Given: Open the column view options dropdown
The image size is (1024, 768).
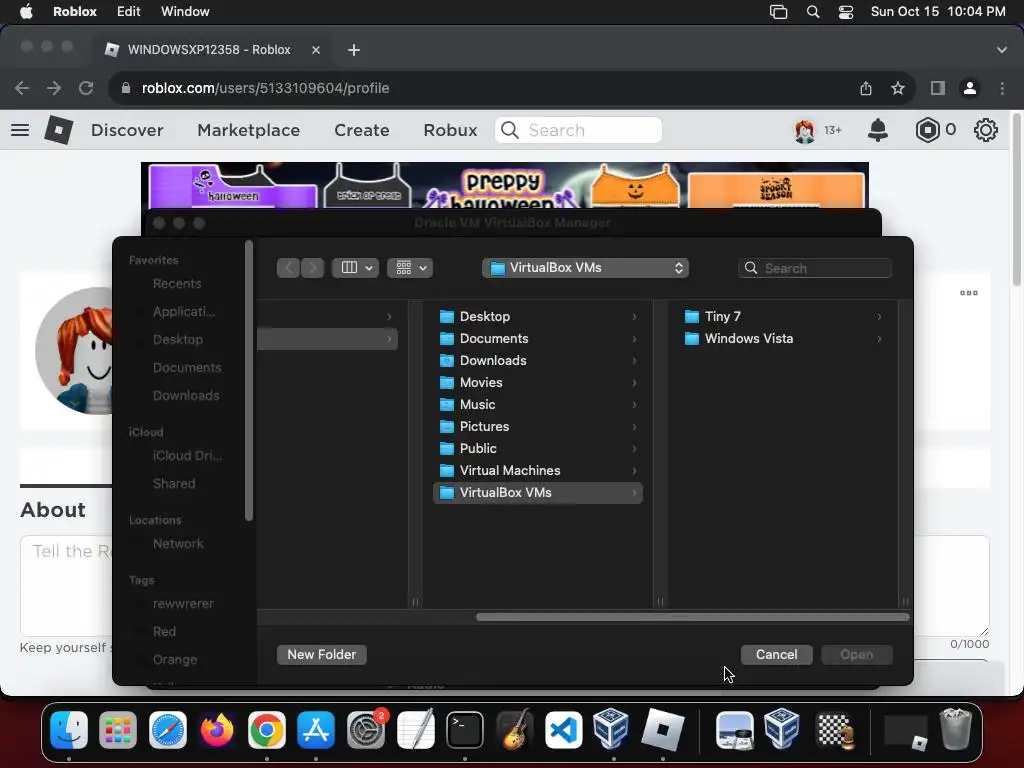Looking at the screenshot, I should coord(356,268).
